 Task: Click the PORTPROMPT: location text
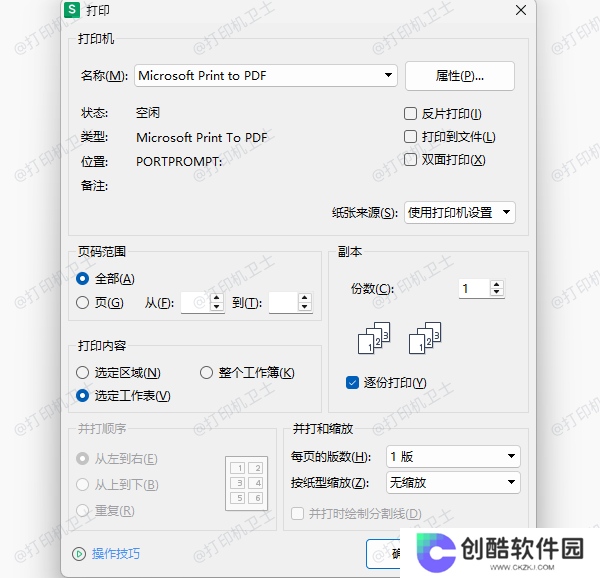point(179,161)
